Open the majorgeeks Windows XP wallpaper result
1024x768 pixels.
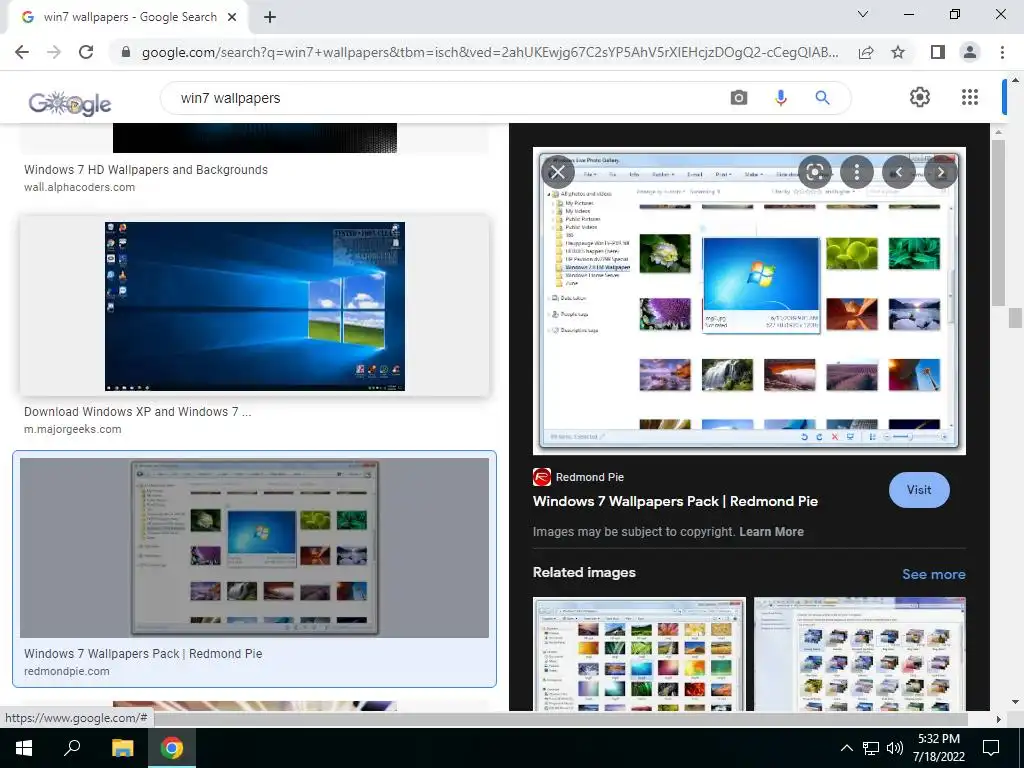[x=255, y=306]
